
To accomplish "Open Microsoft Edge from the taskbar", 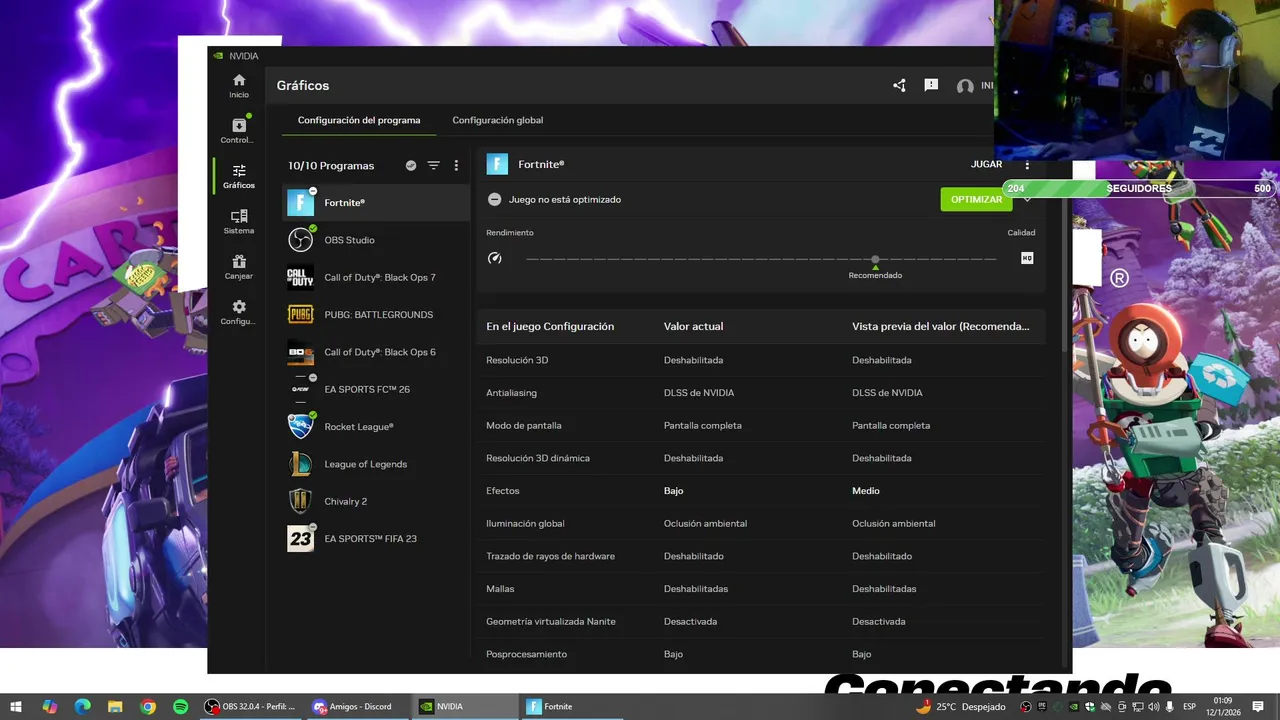I will pyautogui.click(x=83, y=707).
